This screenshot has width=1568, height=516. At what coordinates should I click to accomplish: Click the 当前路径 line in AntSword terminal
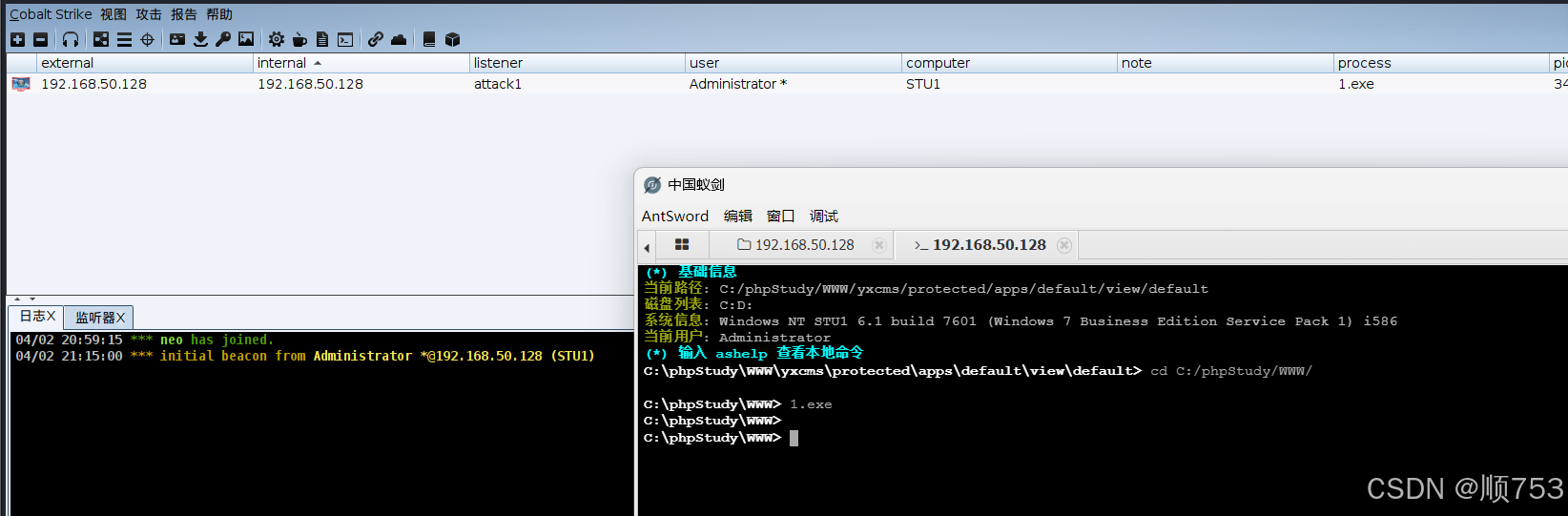[x=926, y=288]
